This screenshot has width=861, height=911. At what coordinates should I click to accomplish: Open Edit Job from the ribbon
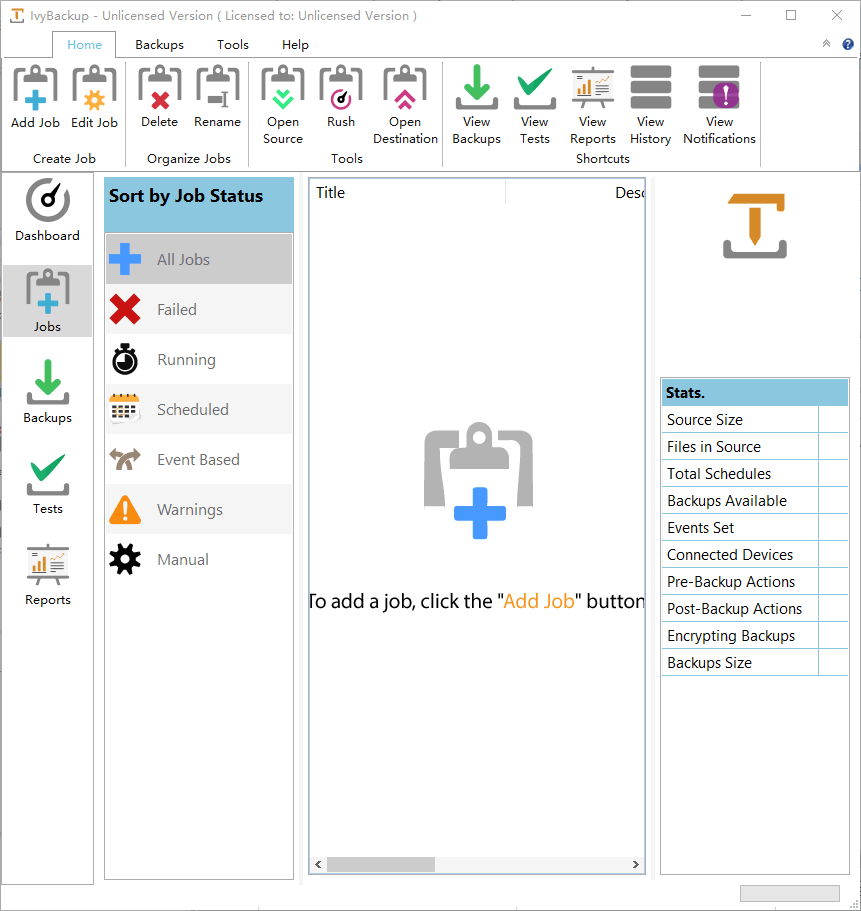(x=94, y=96)
